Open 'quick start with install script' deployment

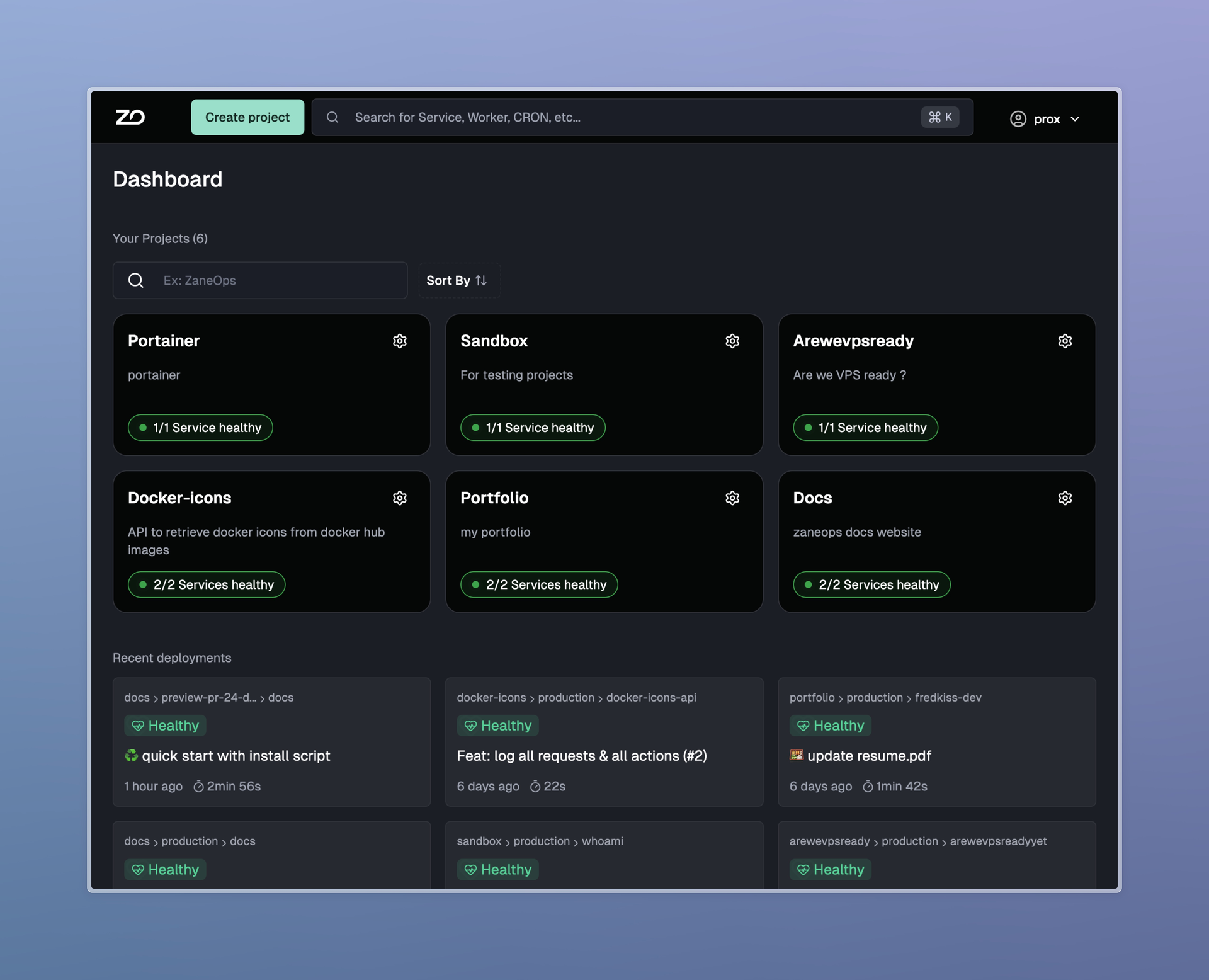(236, 755)
